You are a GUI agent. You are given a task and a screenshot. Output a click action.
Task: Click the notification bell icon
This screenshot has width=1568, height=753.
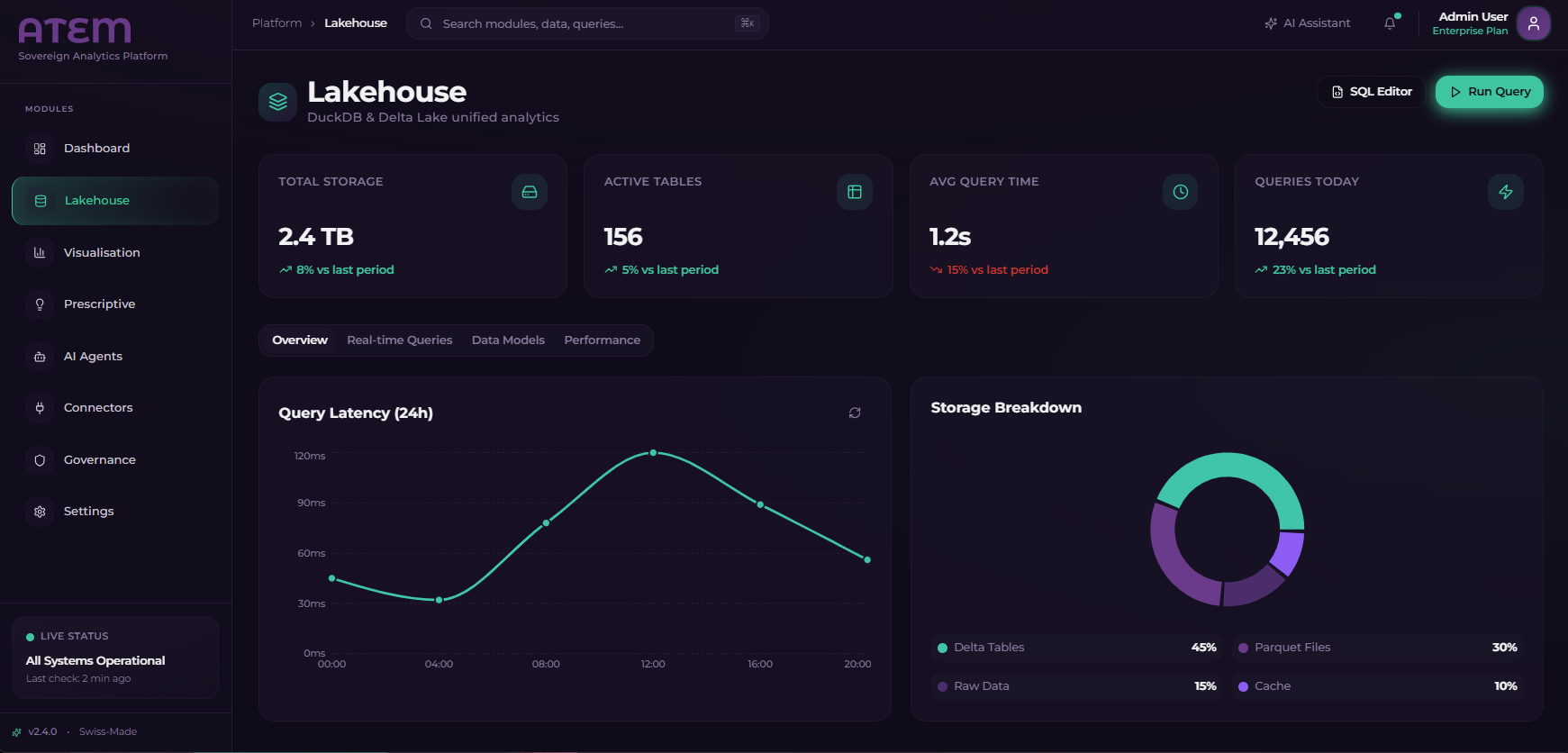pyautogui.click(x=1390, y=23)
